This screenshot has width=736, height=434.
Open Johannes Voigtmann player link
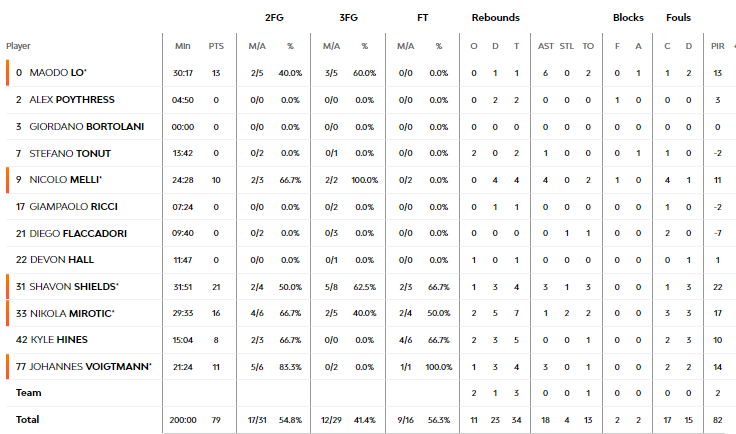tap(91, 366)
